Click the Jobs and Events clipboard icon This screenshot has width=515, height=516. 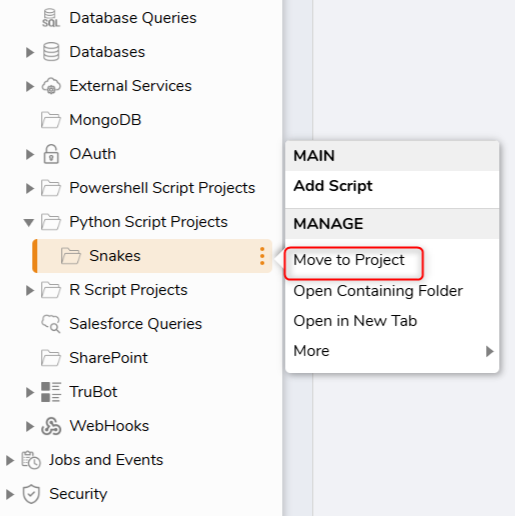31,460
